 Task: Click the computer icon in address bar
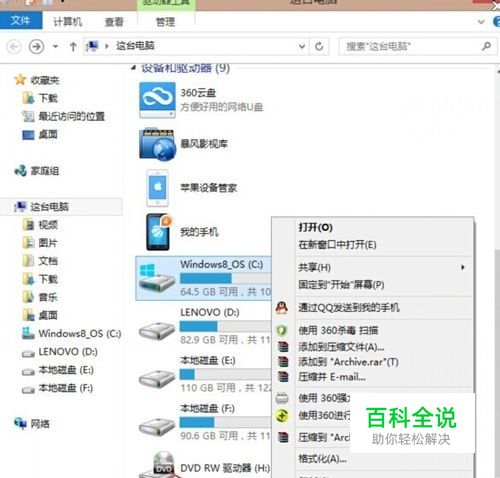pyautogui.click(x=92, y=46)
